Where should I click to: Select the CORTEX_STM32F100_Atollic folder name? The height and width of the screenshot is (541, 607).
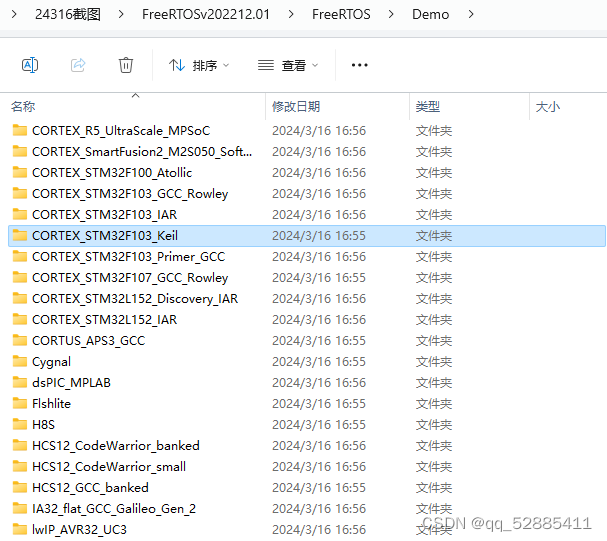click(112, 173)
